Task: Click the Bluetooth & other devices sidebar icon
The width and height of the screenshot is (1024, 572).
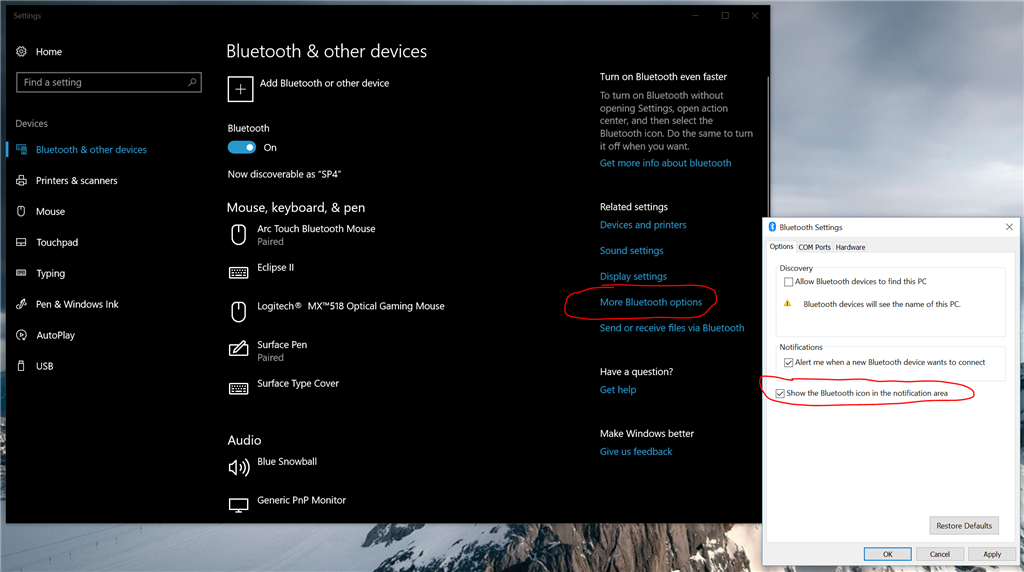Action: (22, 150)
